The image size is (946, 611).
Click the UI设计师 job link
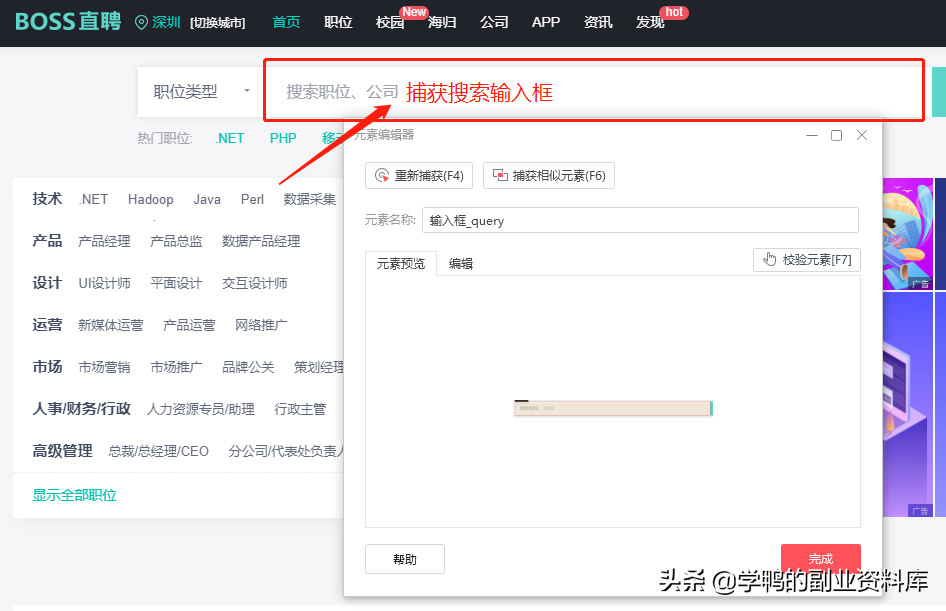[104, 283]
